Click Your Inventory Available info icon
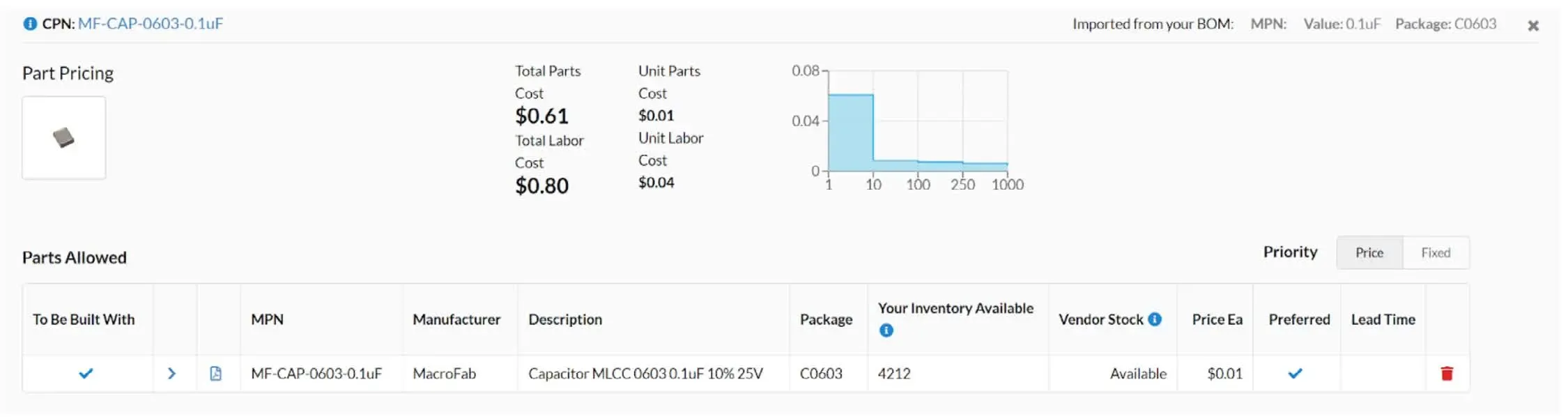This screenshot has width=1568, height=419. pos(886,330)
